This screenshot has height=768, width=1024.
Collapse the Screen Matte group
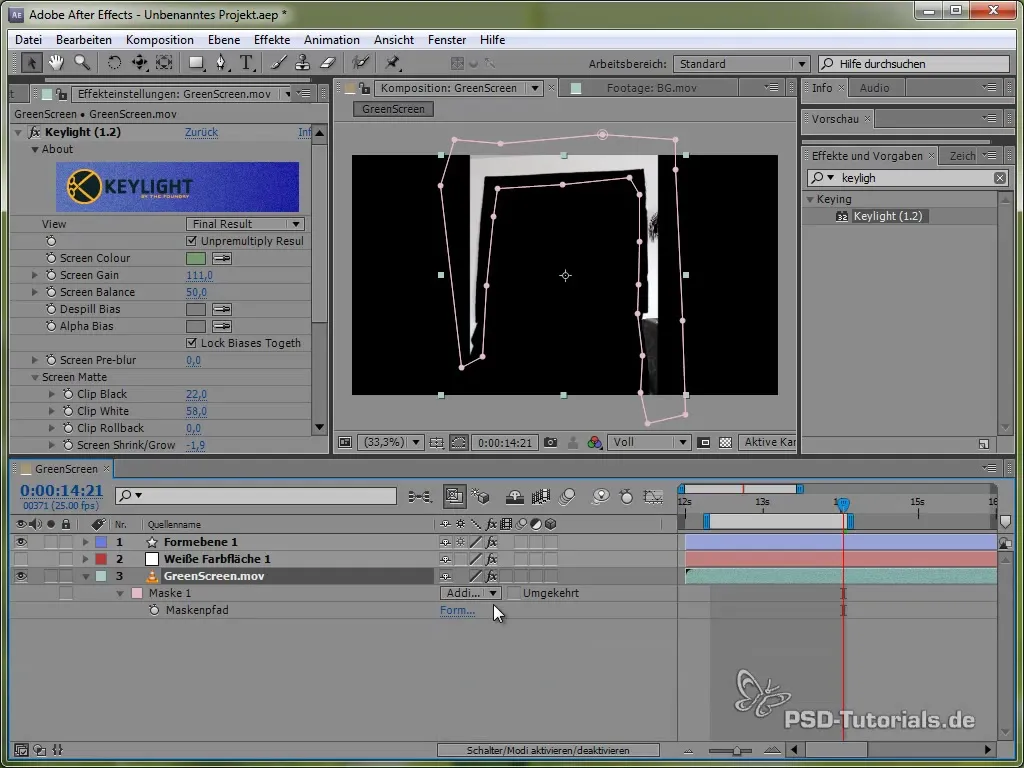(x=35, y=377)
